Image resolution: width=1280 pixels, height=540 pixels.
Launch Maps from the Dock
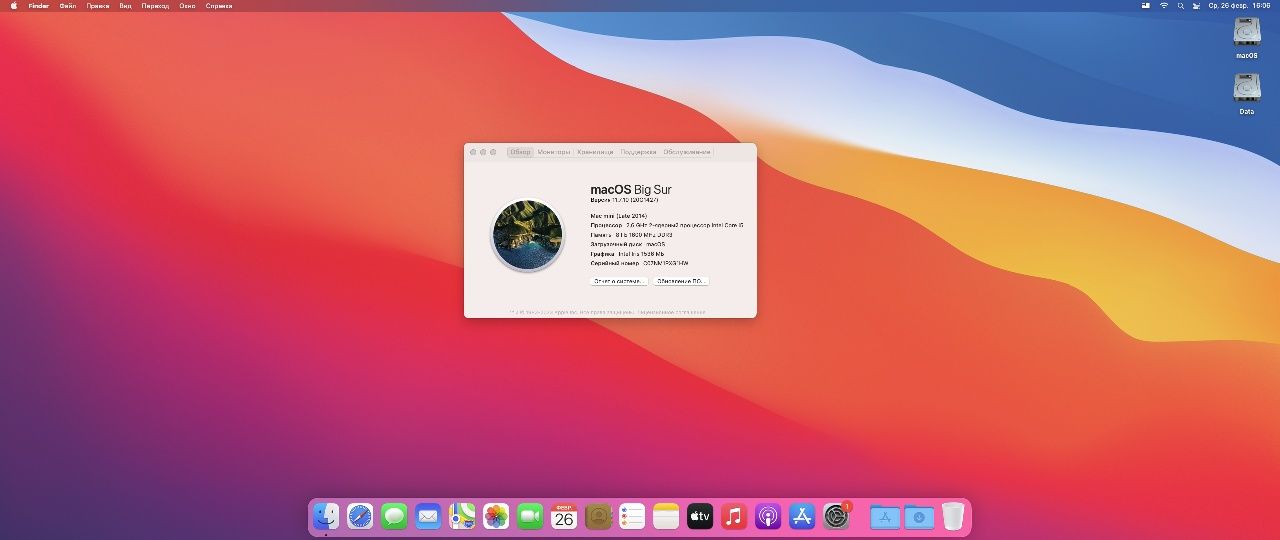[462, 516]
